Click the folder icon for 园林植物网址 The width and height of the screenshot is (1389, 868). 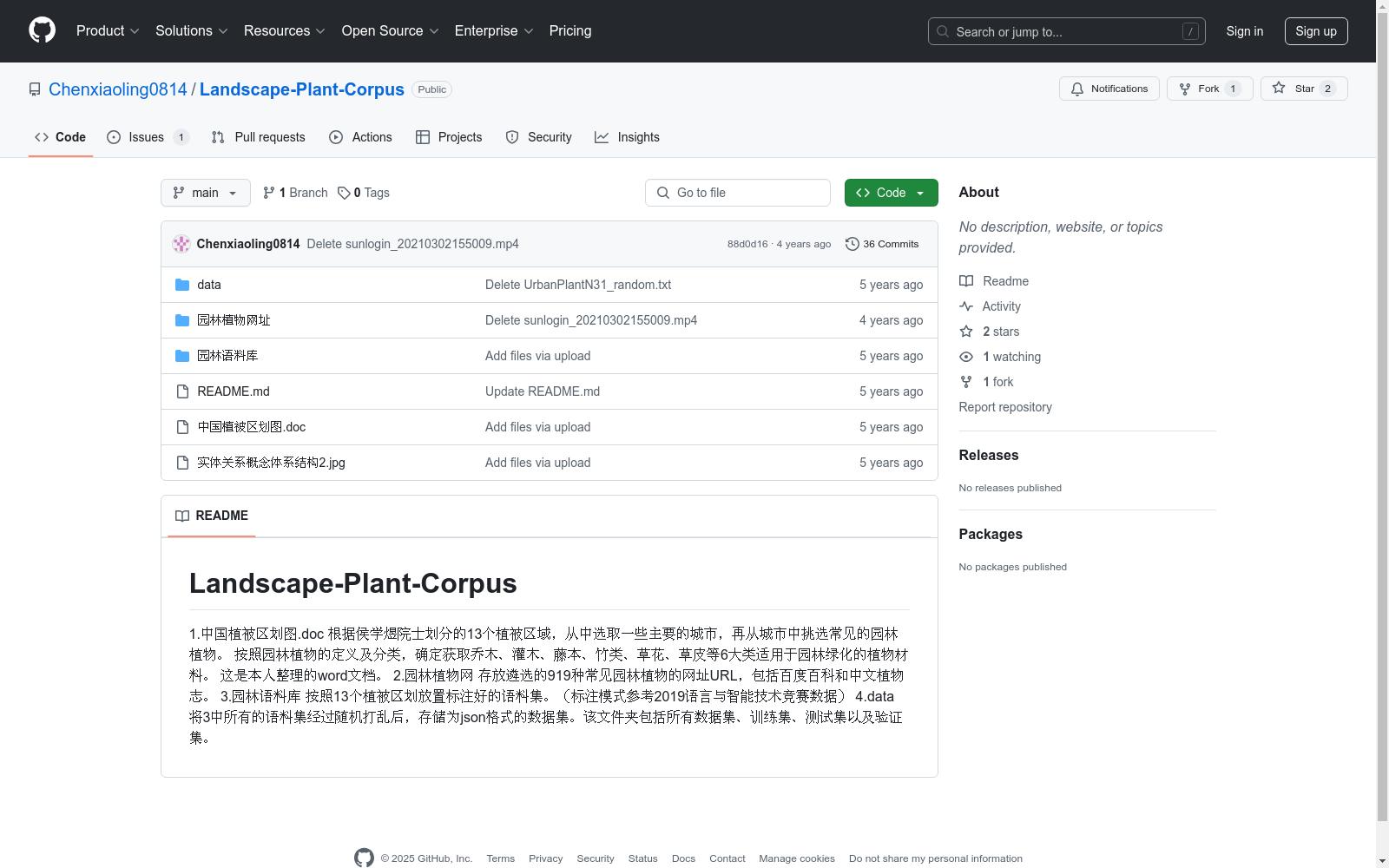182,320
